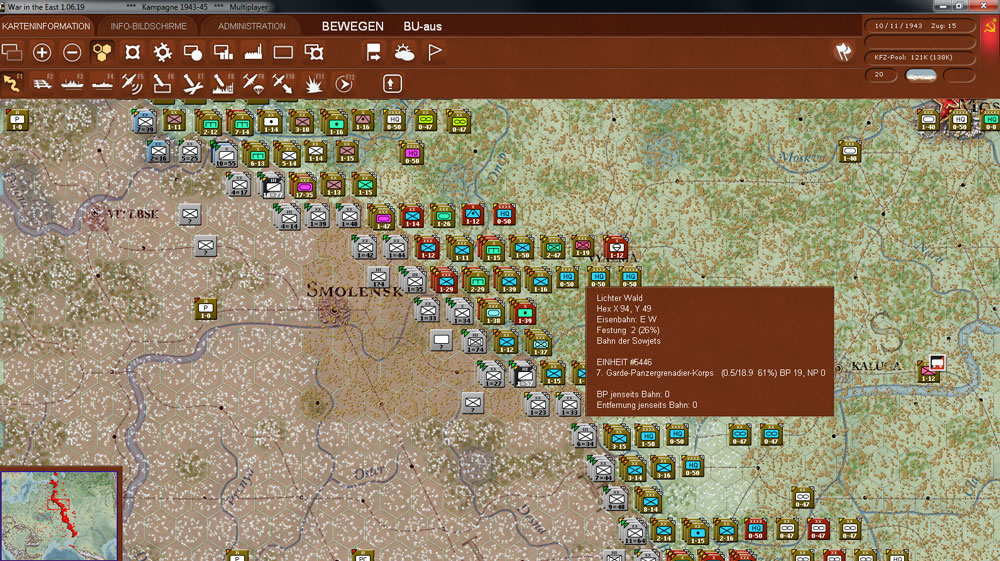The image size is (1000, 561).
Task: Click the pennant flag icon
Action: coord(434,52)
